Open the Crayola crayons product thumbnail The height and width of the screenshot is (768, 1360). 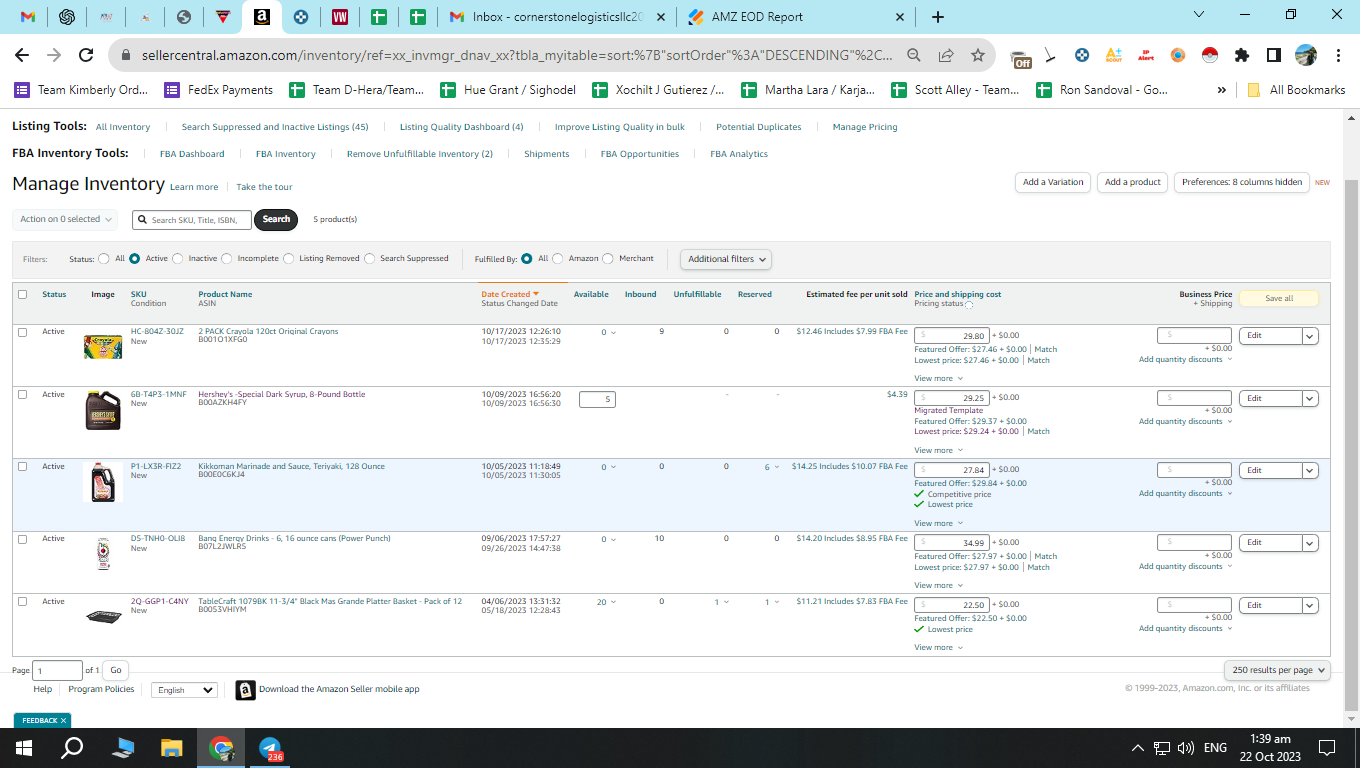point(103,347)
